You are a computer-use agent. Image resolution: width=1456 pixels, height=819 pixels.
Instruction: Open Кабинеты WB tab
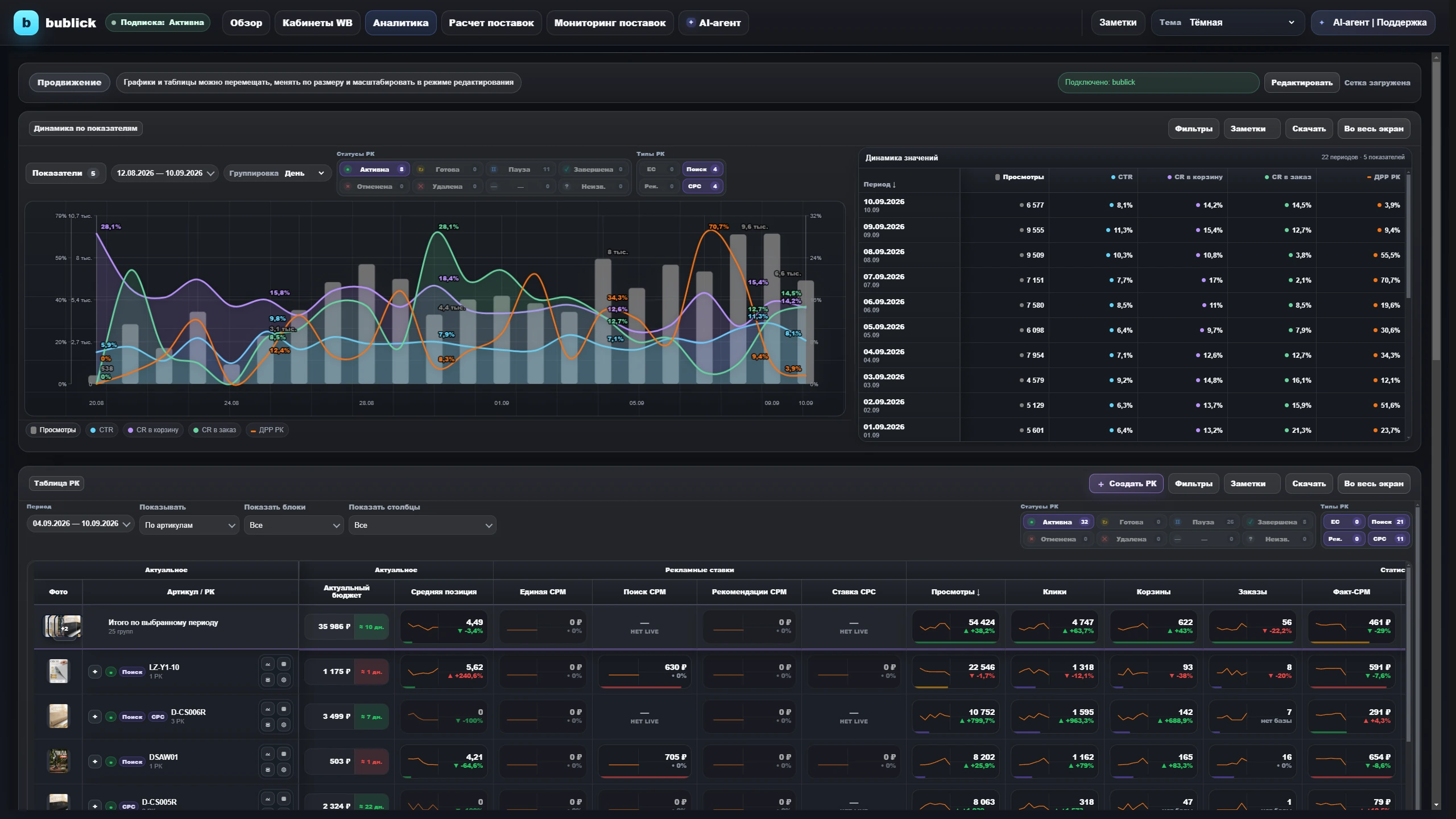coord(317,23)
